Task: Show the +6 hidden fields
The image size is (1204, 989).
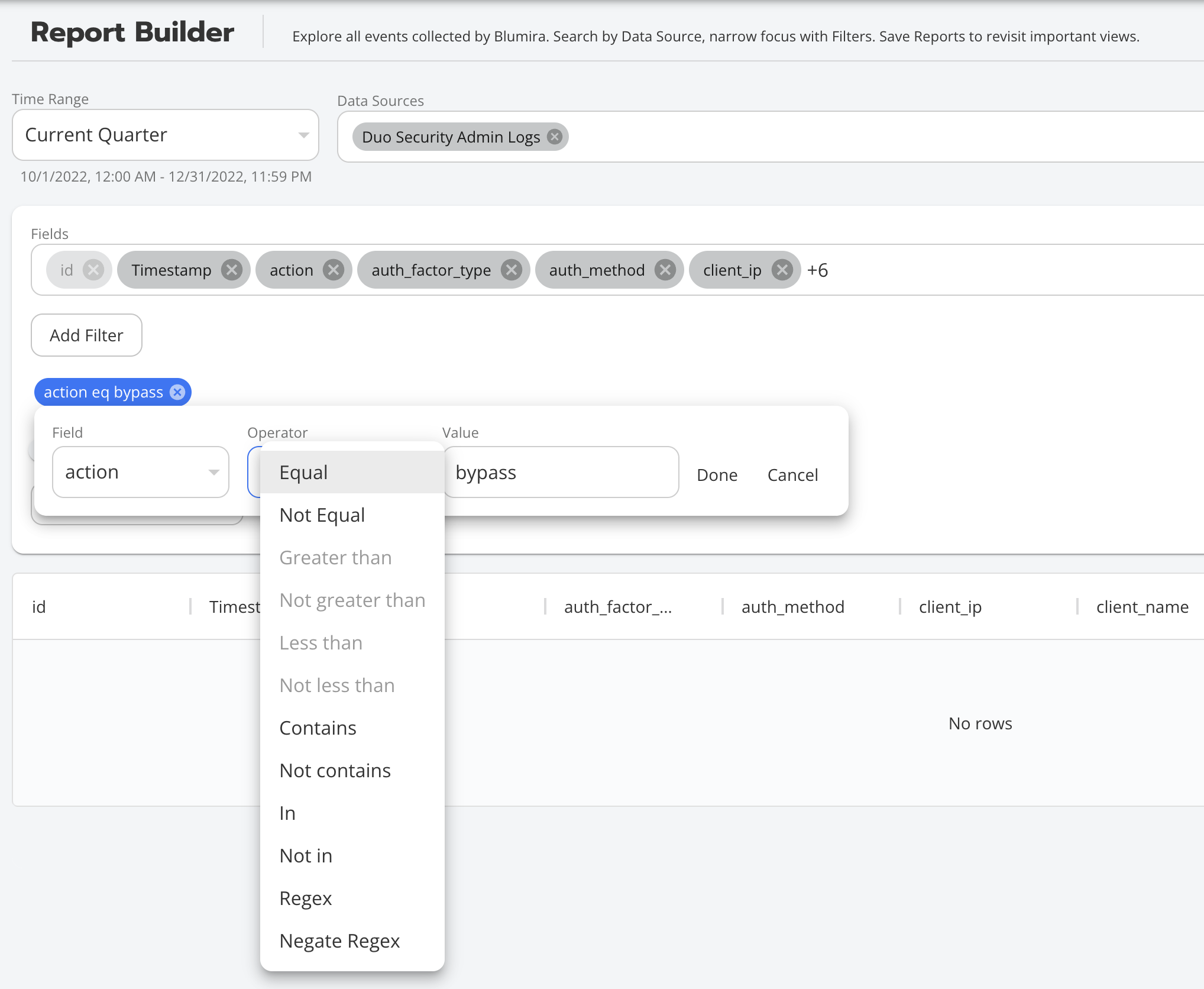Action: click(x=817, y=270)
